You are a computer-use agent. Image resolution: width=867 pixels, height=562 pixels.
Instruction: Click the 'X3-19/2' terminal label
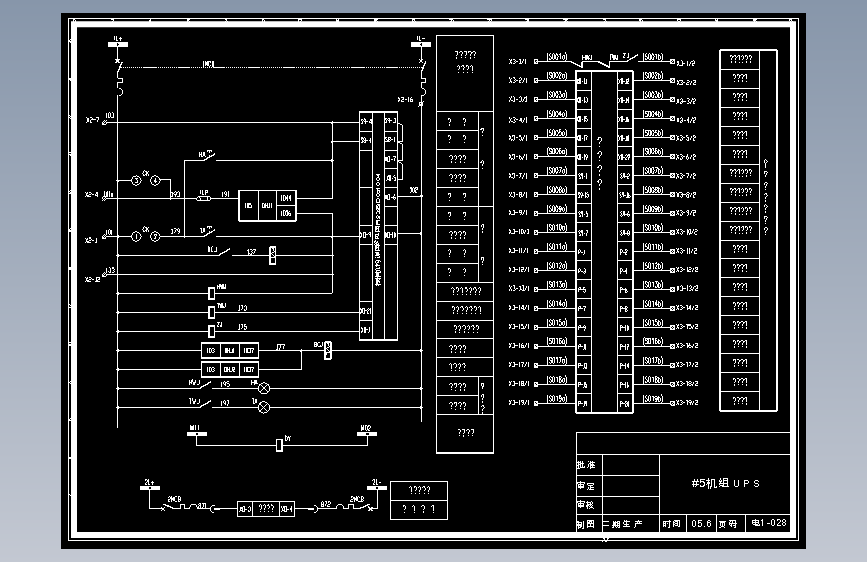687,403
